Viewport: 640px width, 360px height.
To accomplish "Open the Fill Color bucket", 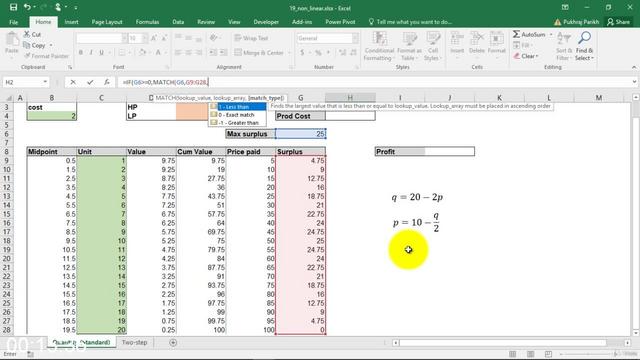I will click(x=142, y=52).
